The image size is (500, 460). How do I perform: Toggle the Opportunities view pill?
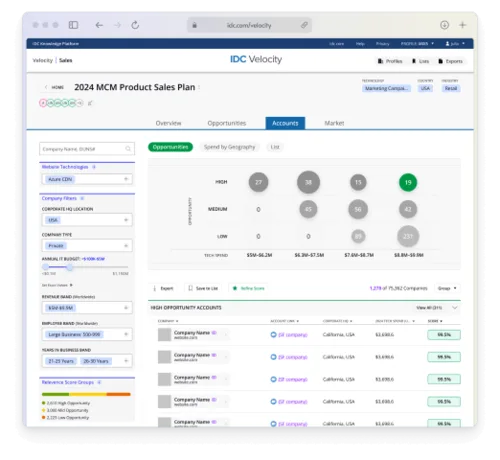click(x=170, y=147)
